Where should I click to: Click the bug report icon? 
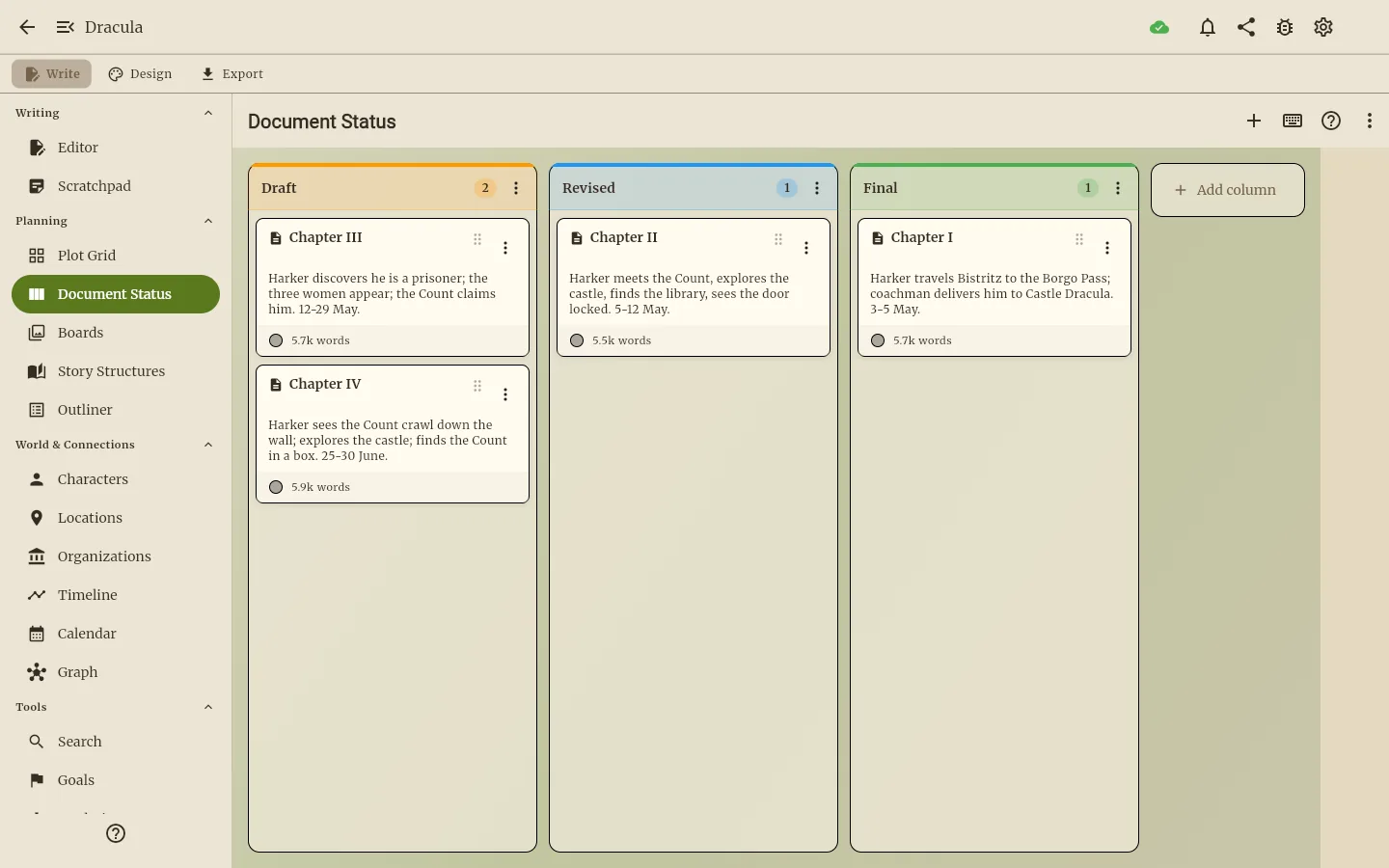(x=1285, y=27)
